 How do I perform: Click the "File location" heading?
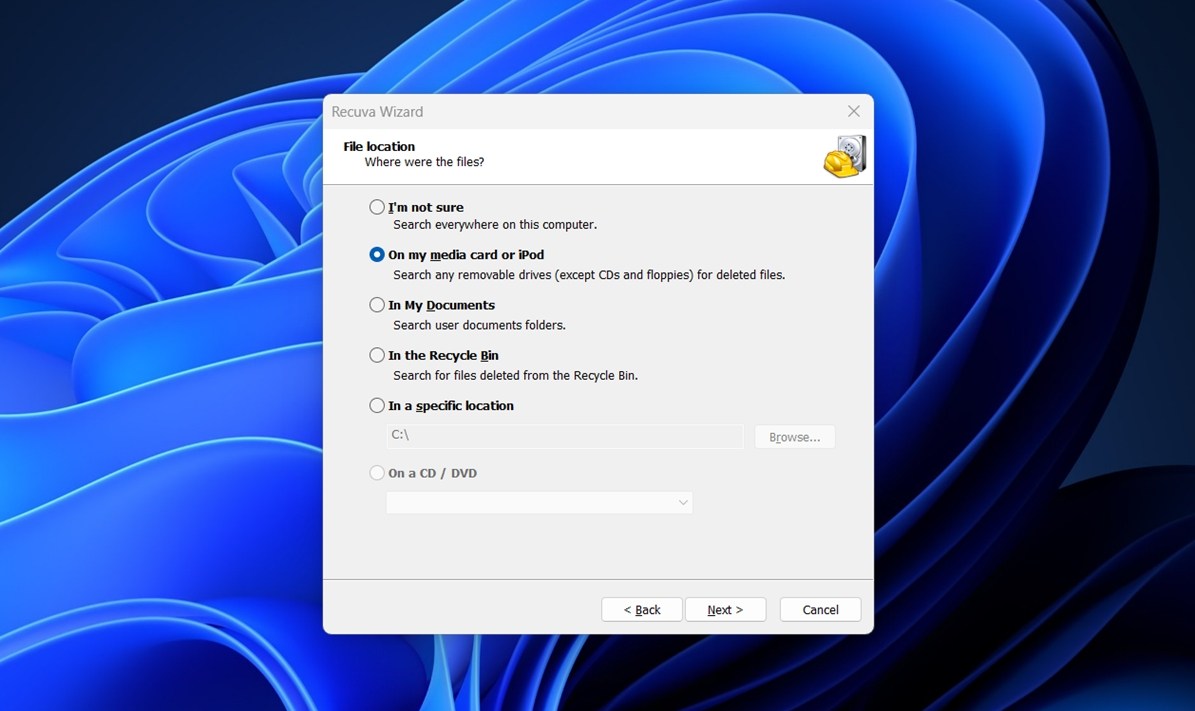tap(379, 146)
